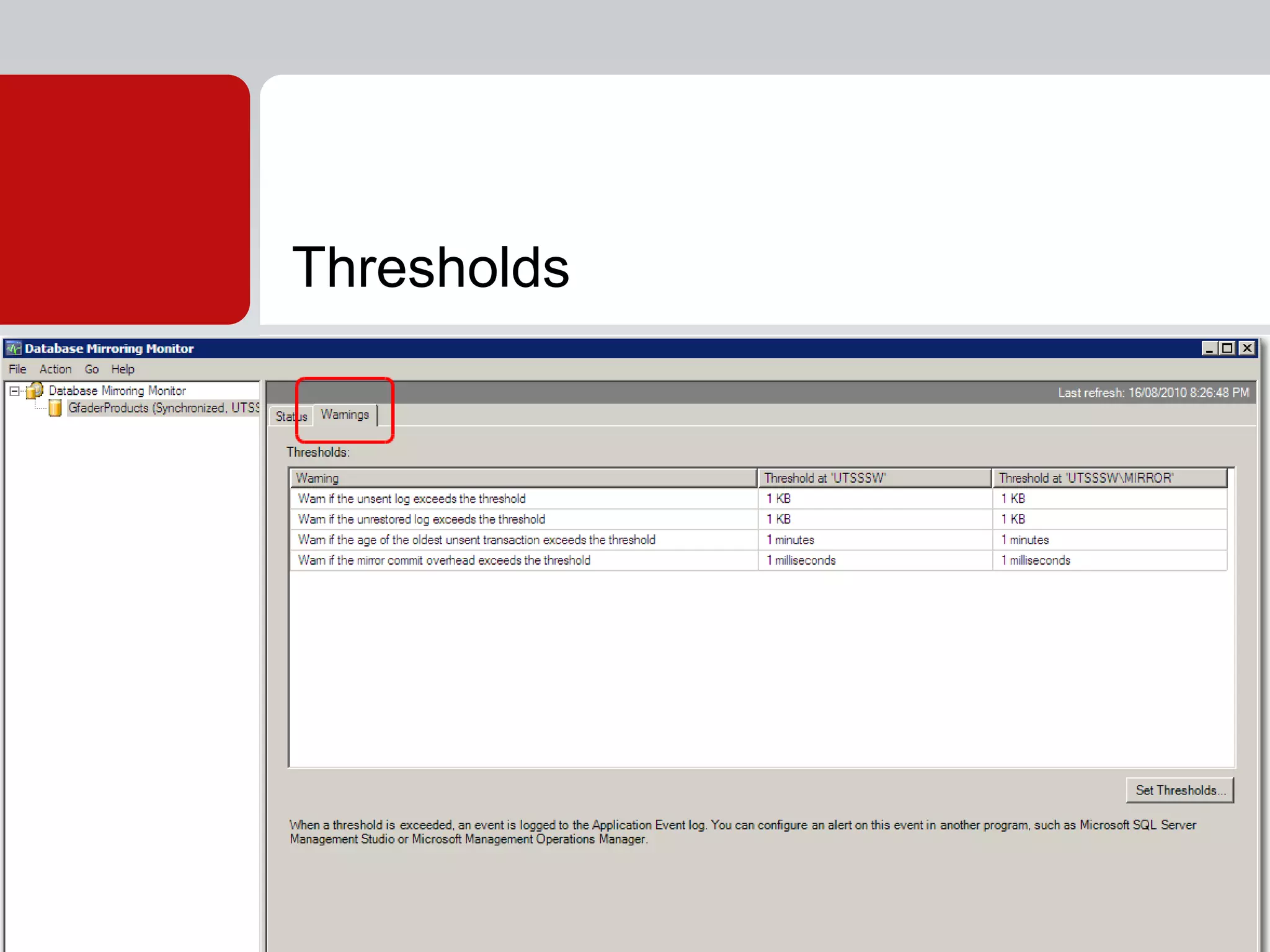Select 'Warn if the unsent log exceeds the threshold' row

[x=758, y=499]
